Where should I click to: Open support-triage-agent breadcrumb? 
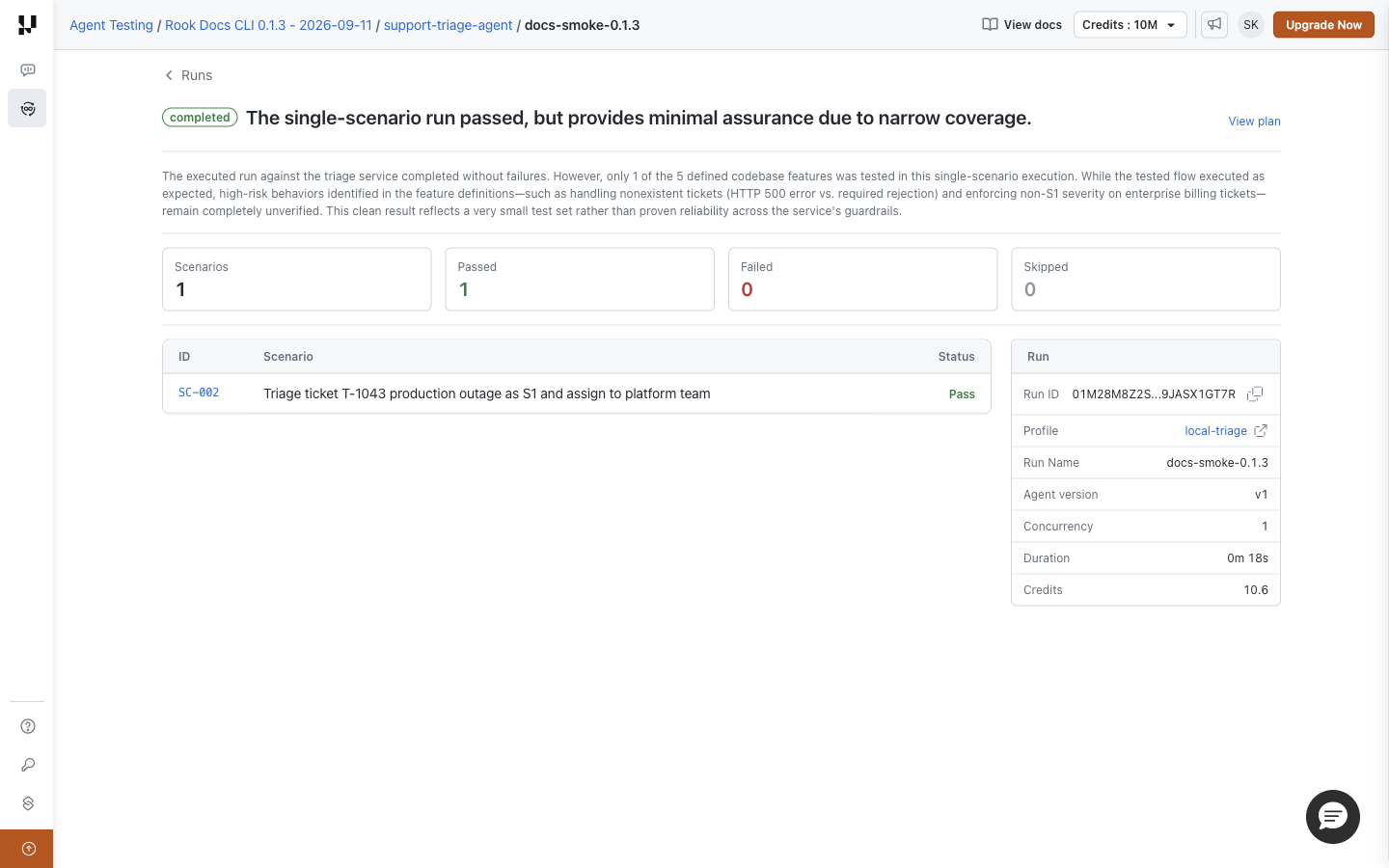[x=448, y=25]
